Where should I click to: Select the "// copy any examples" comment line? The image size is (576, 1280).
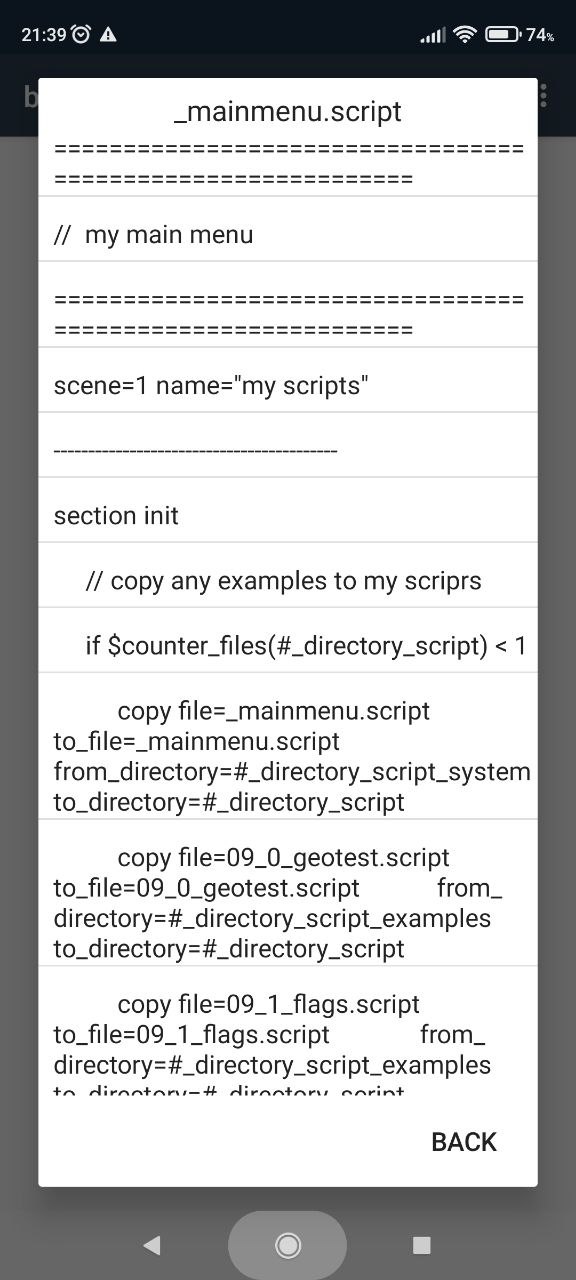coord(288,580)
